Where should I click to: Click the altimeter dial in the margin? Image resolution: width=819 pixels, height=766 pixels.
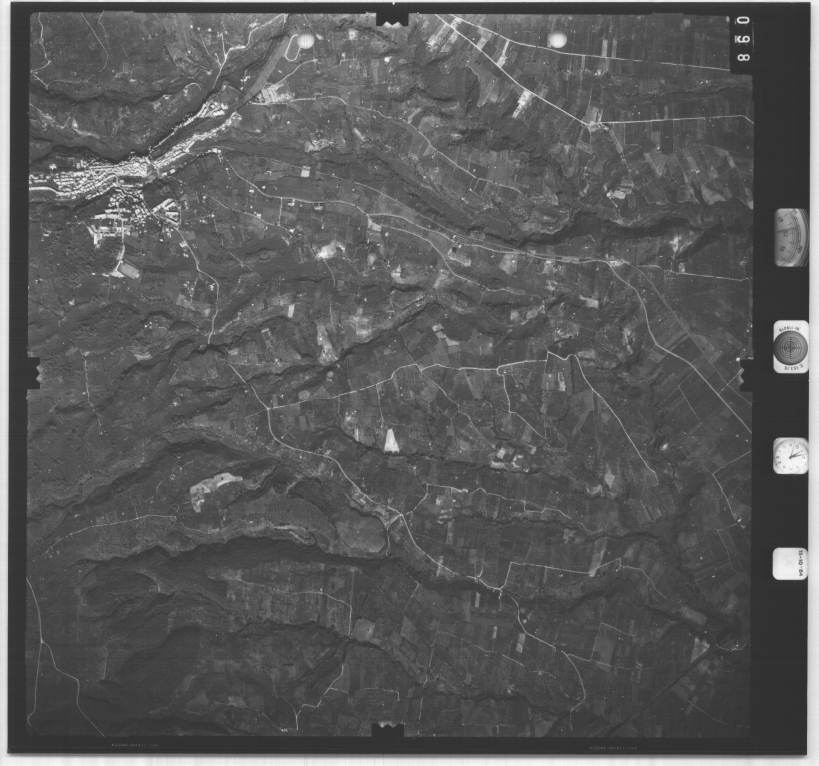tap(790, 237)
